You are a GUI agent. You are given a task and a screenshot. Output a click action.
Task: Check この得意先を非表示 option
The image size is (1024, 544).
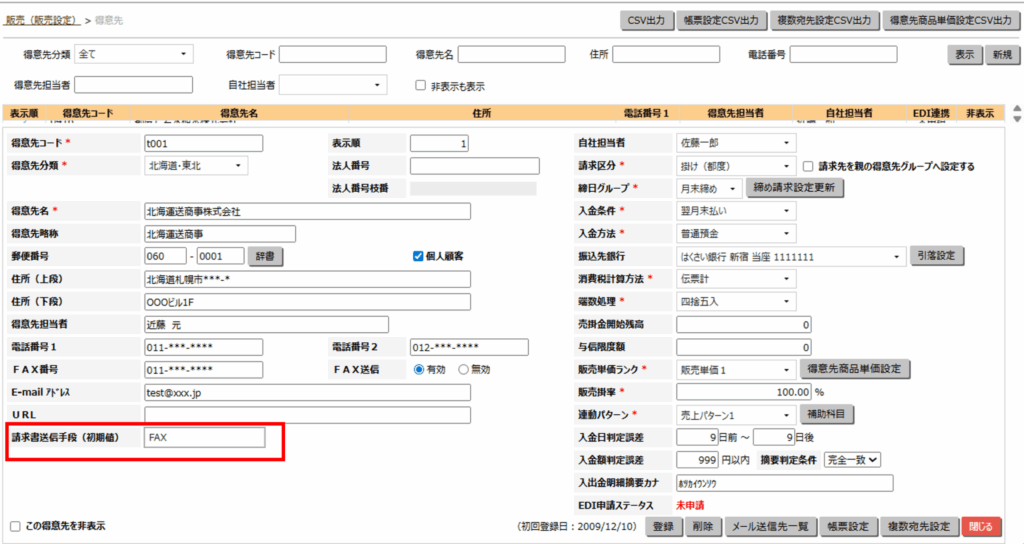coord(15,526)
